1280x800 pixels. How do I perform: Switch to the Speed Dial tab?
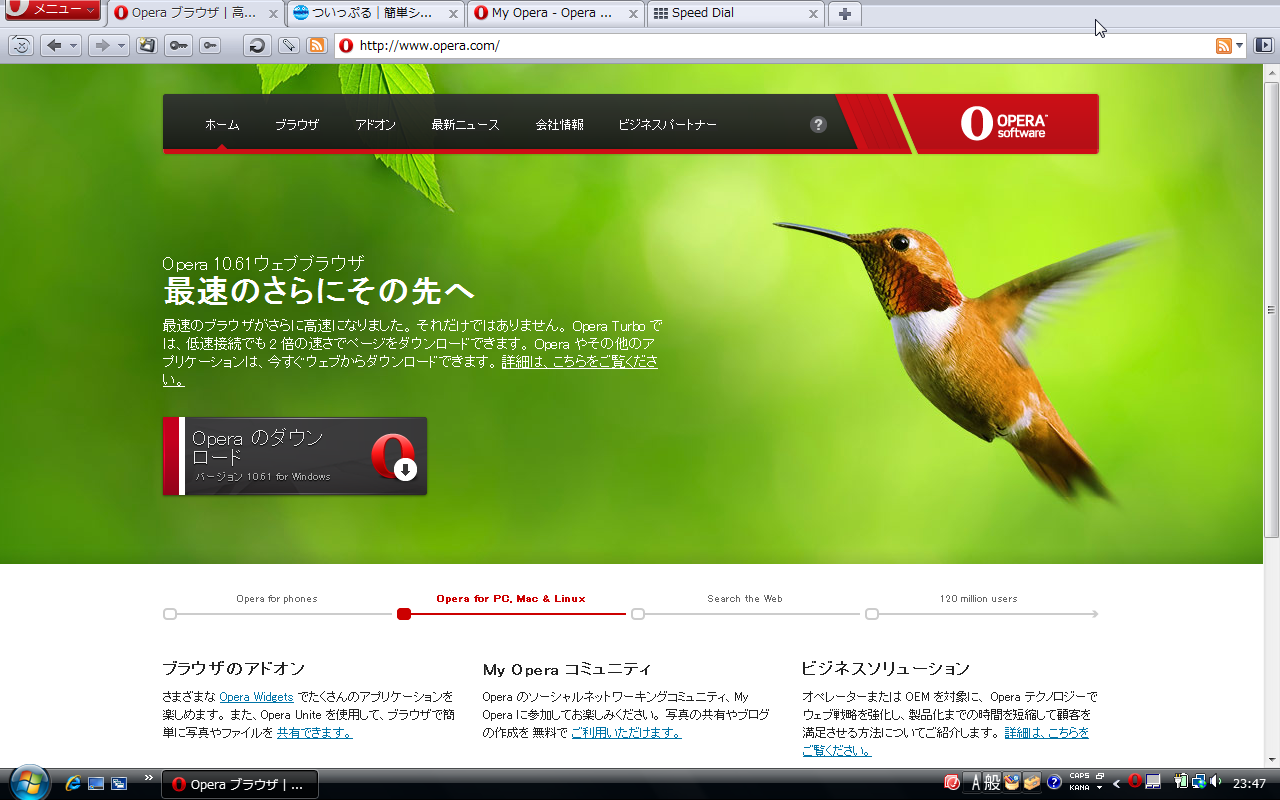pyautogui.click(x=736, y=14)
